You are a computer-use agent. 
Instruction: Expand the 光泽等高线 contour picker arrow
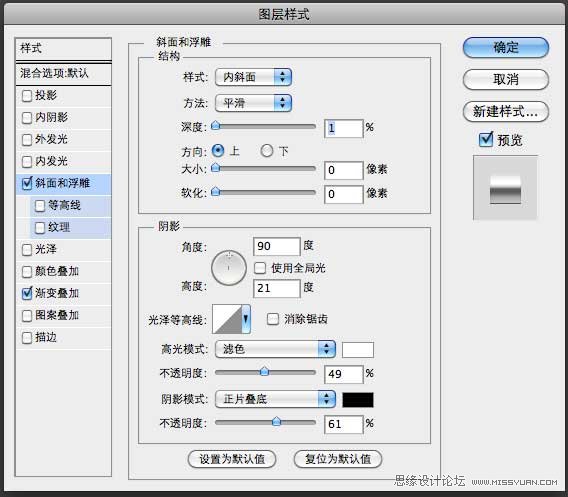pyautogui.click(x=246, y=319)
